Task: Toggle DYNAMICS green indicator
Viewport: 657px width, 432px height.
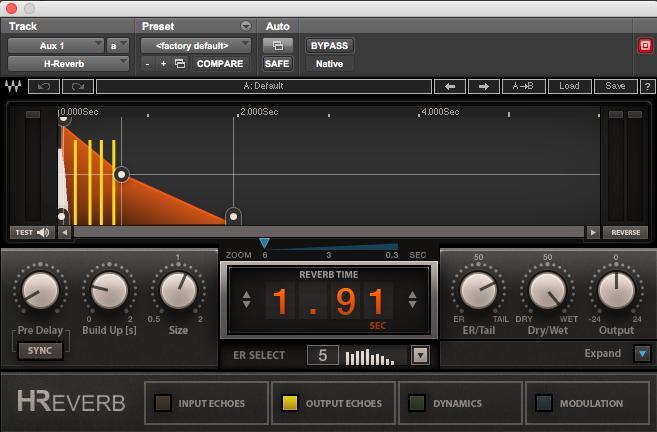Action: click(417, 403)
